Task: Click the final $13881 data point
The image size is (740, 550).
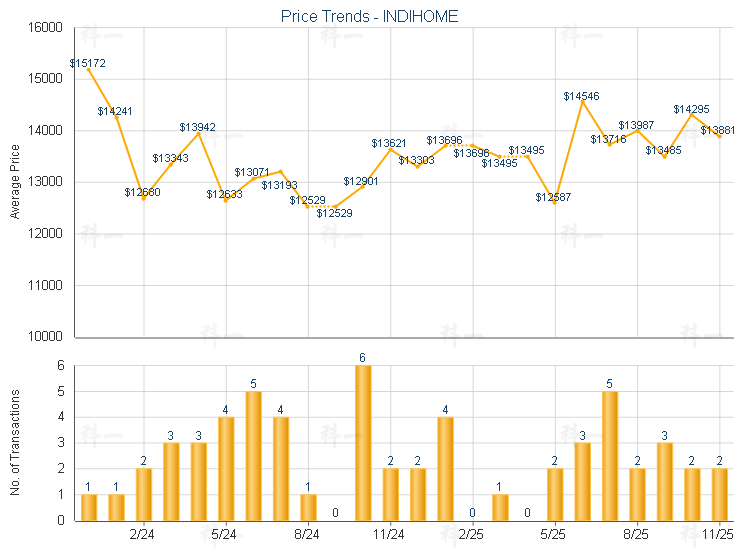Action: click(x=719, y=136)
